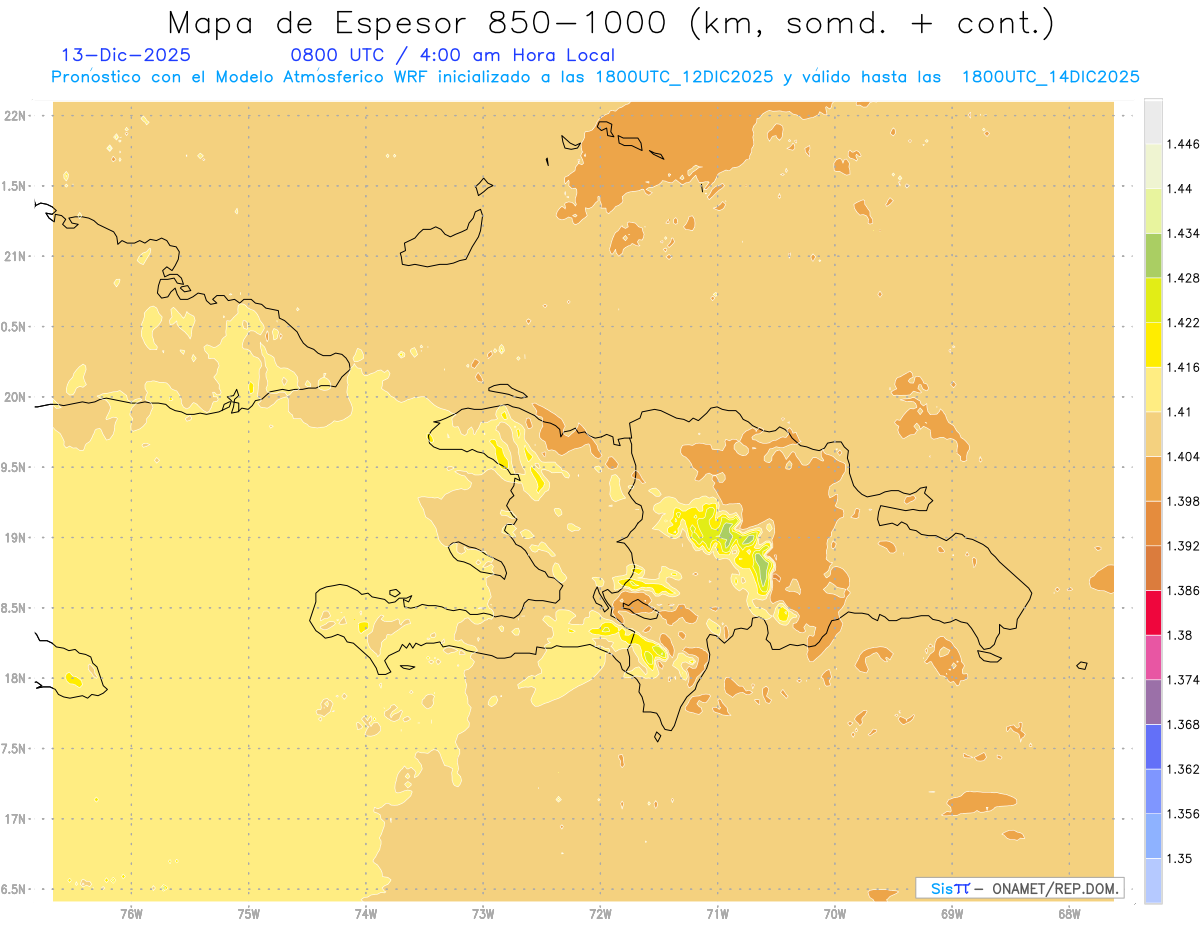Click the colorbar value 1.422
Viewport: 1200px width, 927px height.
1184,322
